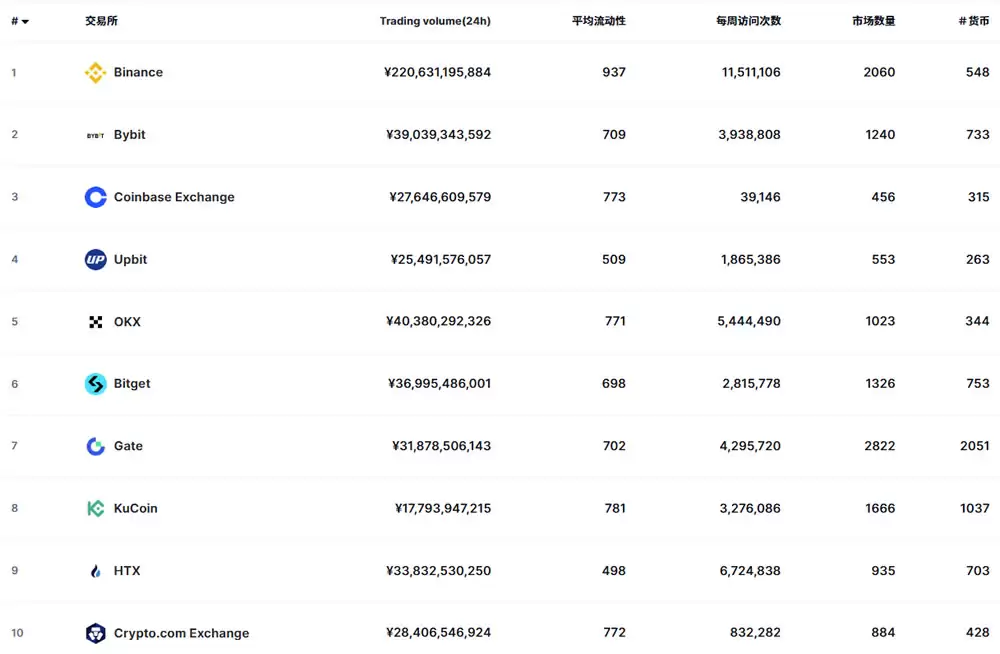The image size is (1000, 654).
Task: Sort by 市场数量 column header
Action: pyautogui.click(x=873, y=21)
